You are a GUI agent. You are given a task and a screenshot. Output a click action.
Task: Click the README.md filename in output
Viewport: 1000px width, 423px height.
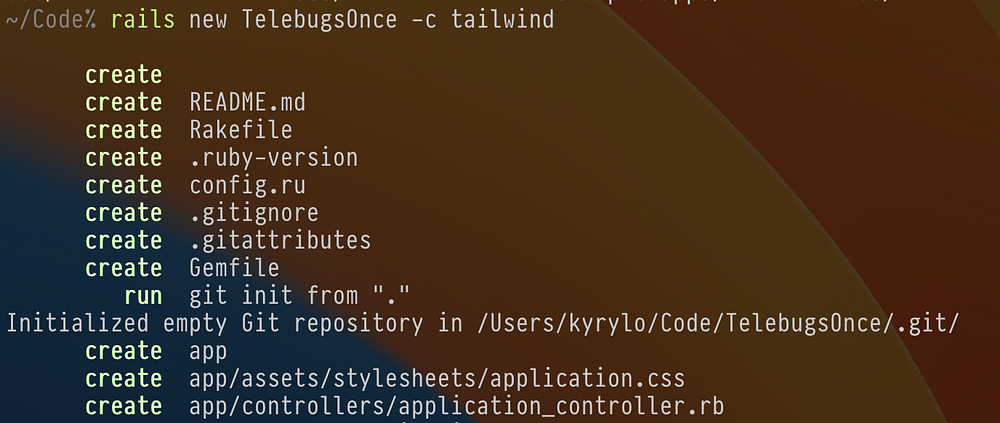[247, 102]
